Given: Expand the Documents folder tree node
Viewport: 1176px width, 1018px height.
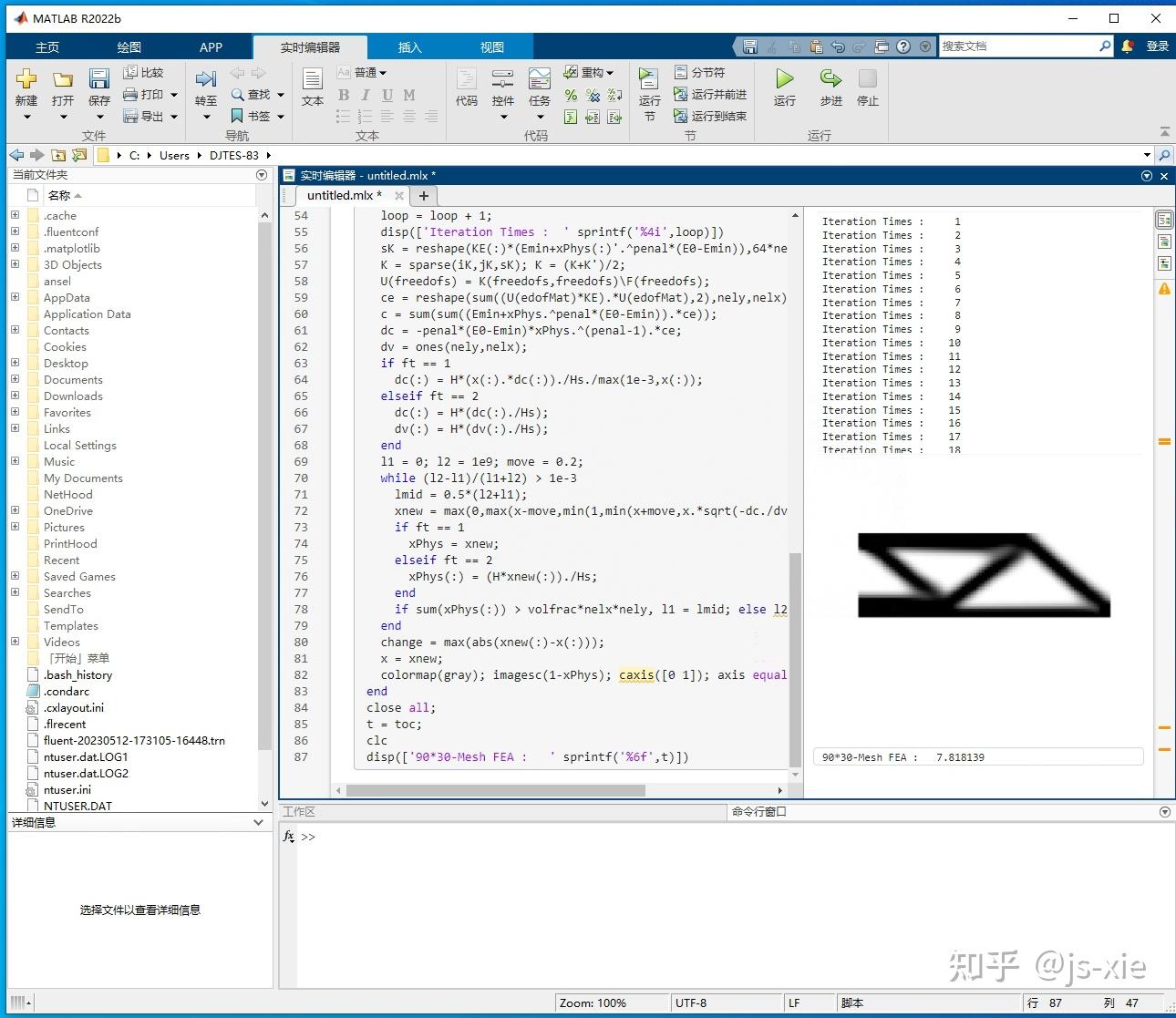Looking at the screenshot, I should [x=15, y=379].
